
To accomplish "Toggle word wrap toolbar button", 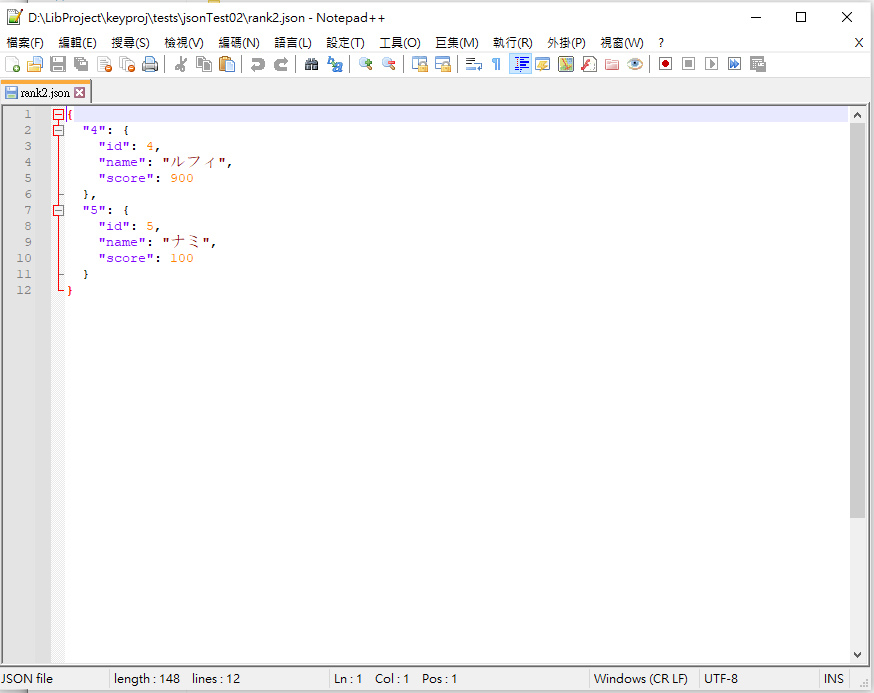I will (x=474, y=64).
